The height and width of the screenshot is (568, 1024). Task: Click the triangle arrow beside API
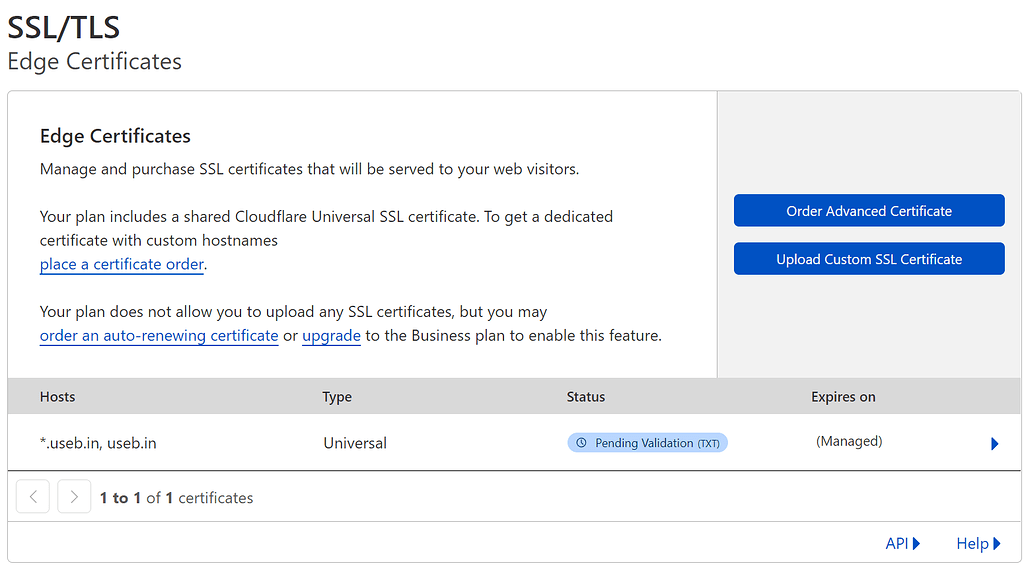point(916,544)
